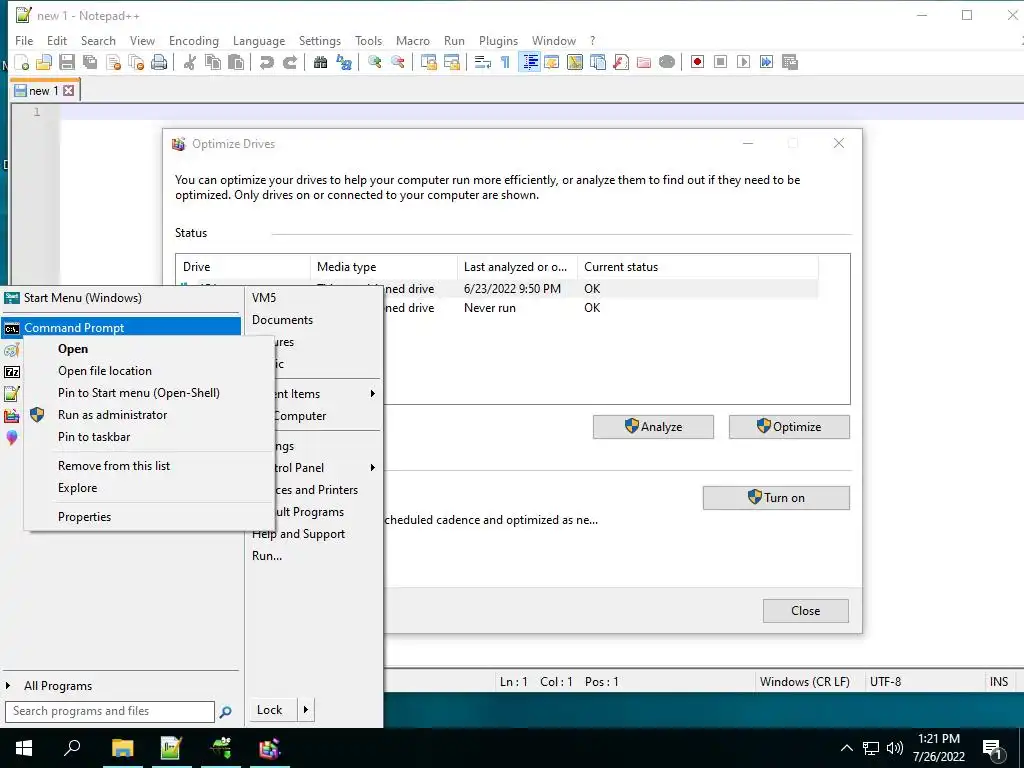This screenshot has width=1024, height=768.
Task: Click the Media type column header
Action: [383, 267]
